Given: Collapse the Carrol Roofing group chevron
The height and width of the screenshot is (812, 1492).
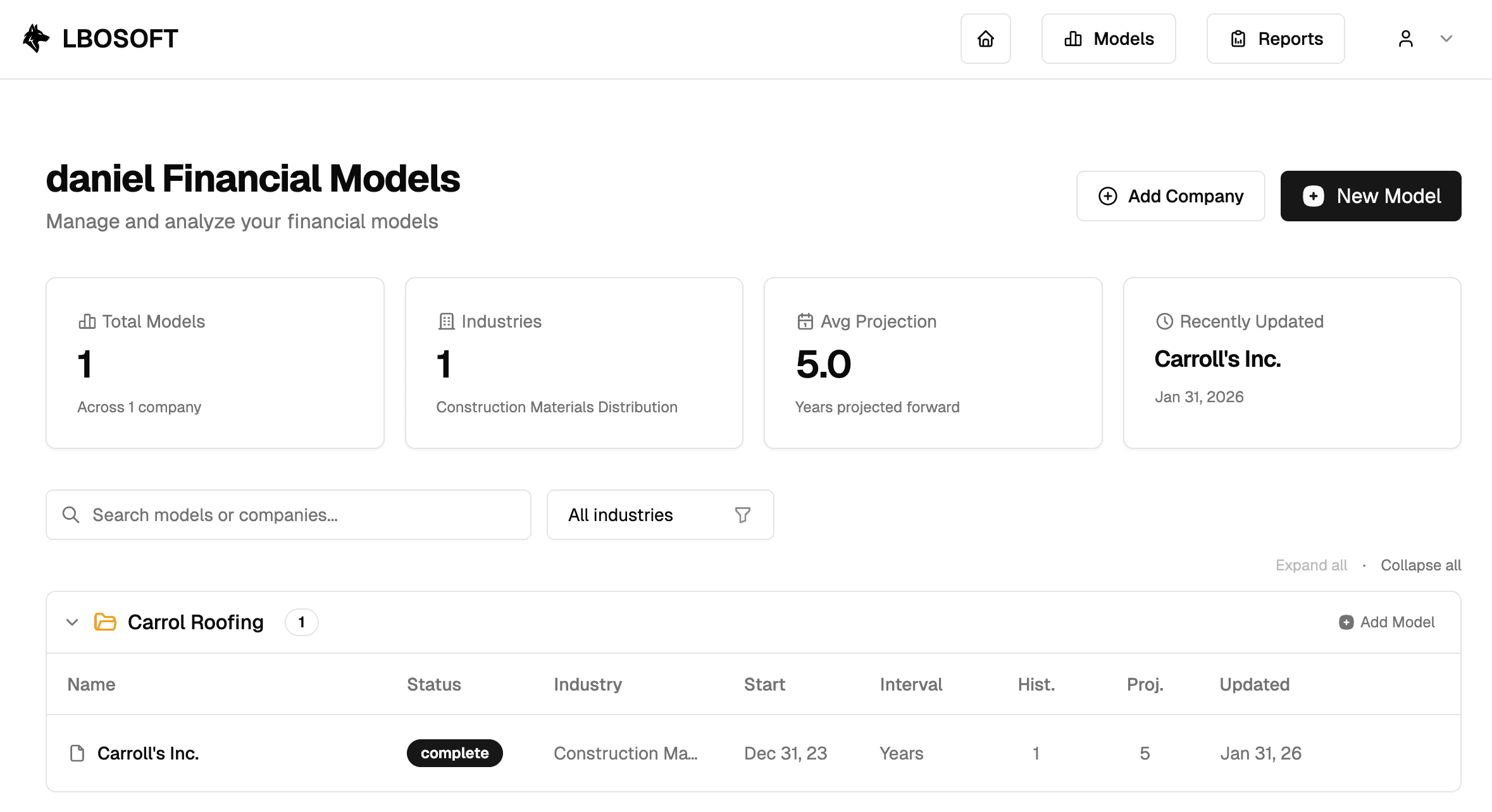Looking at the screenshot, I should coord(72,622).
